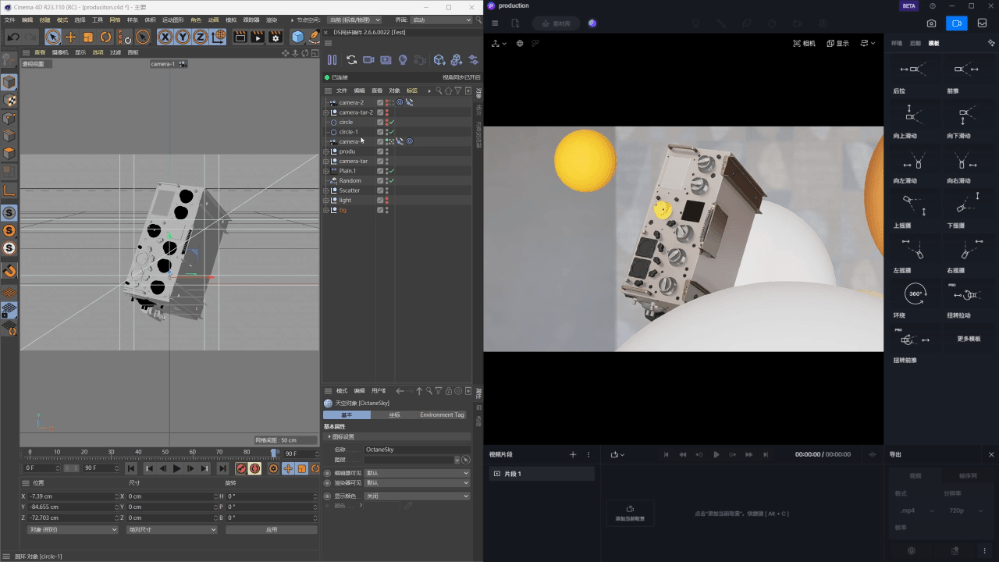Image resolution: width=999 pixels, height=562 pixels.
Task: Select the Rotate tool in top toolbar
Action: tap(106, 37)
